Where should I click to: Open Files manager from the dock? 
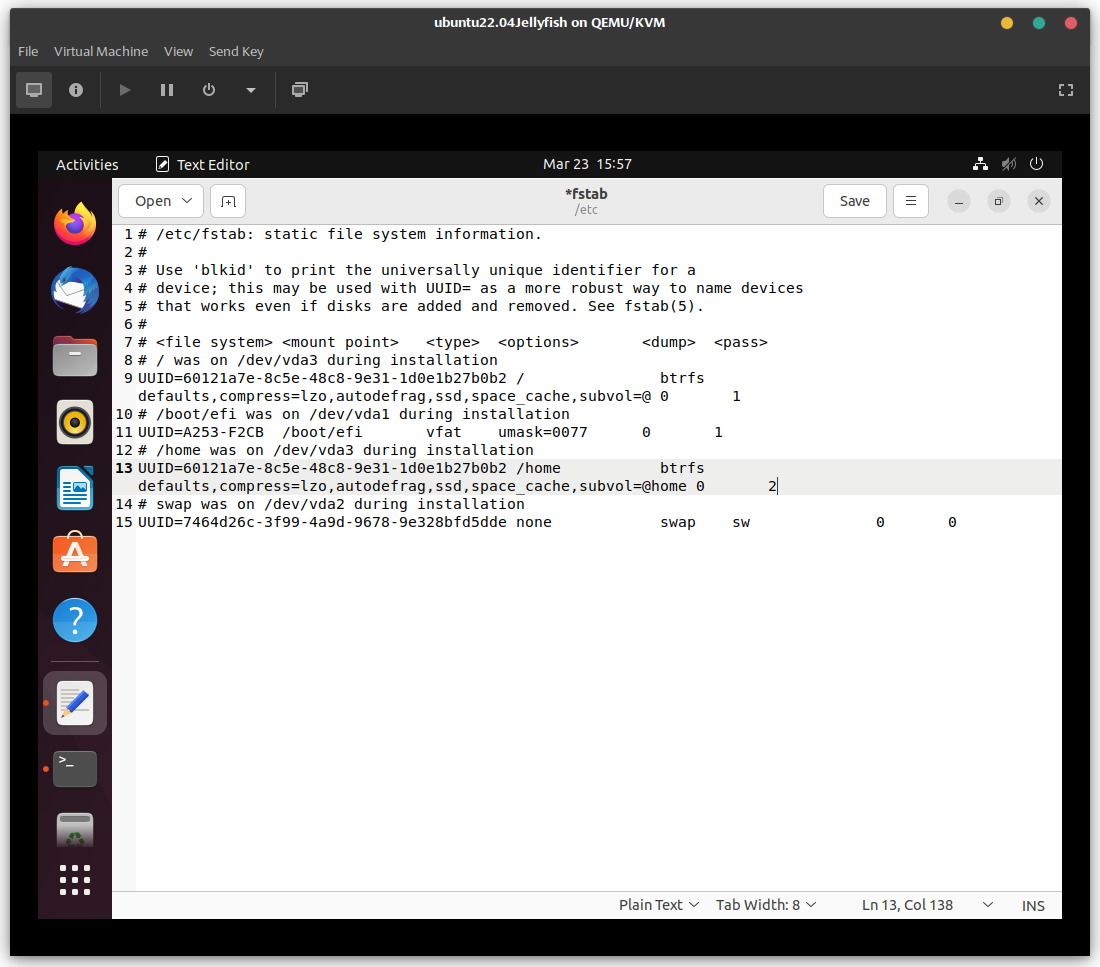click(75, 356)
